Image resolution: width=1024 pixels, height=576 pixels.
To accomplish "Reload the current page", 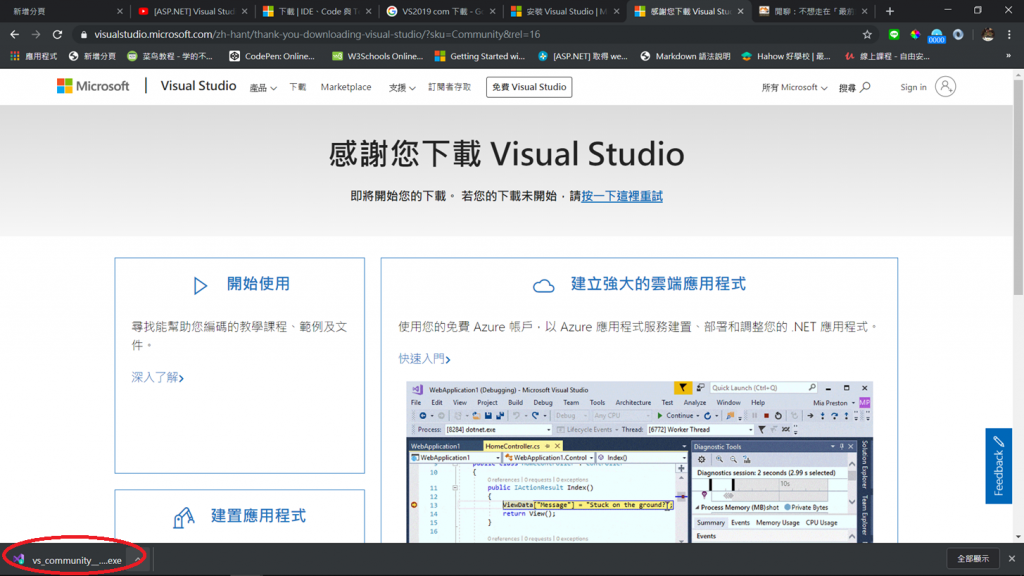I will click(57, 35).
